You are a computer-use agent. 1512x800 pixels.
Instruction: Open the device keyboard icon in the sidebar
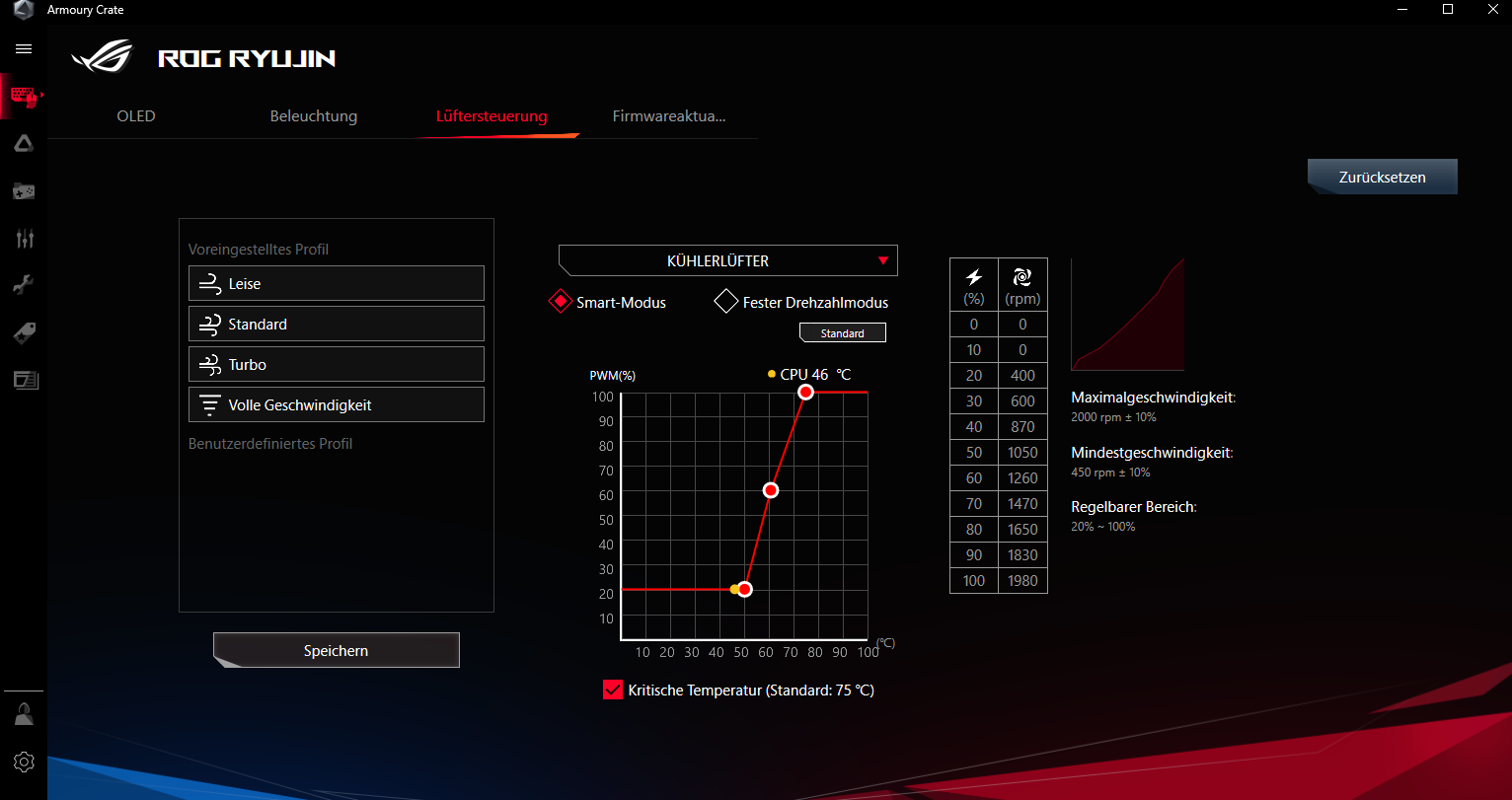[x=24, y=97]
